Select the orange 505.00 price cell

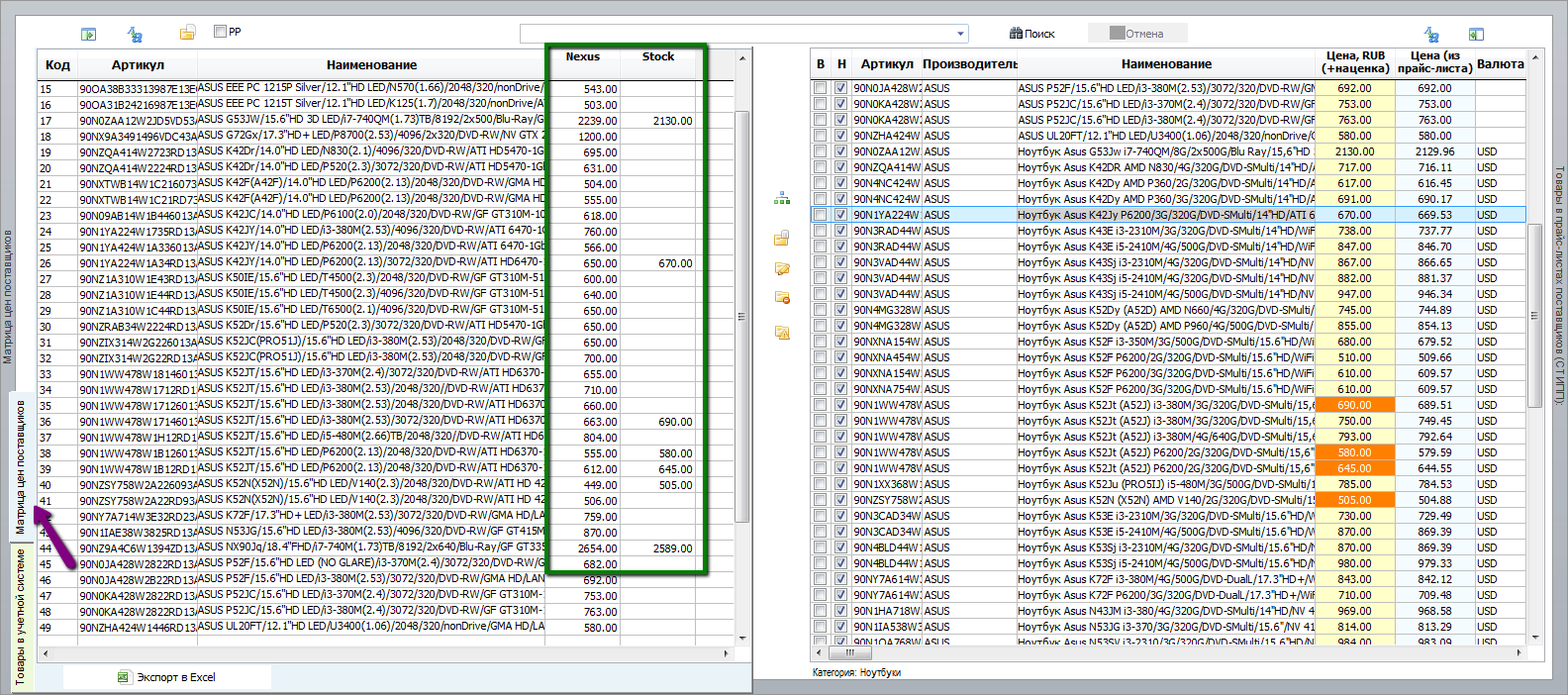(x=1355, y=500)
